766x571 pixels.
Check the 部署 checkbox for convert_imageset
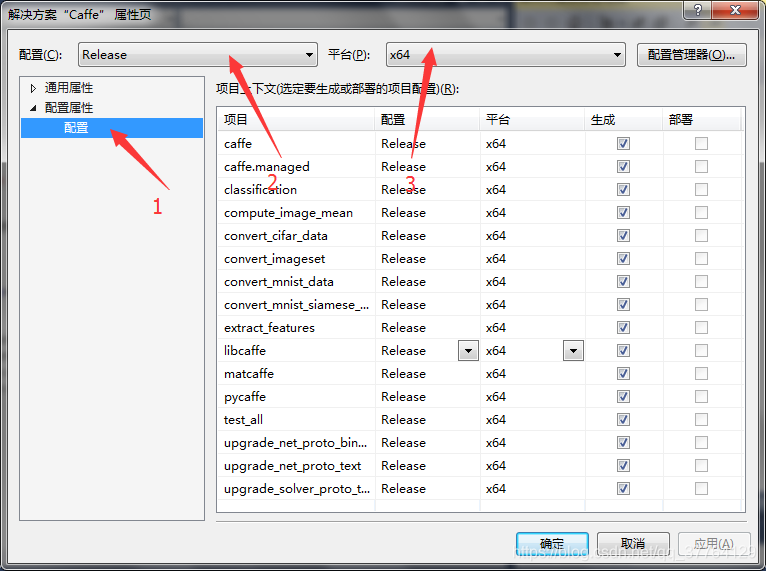(x=702, y=258)
